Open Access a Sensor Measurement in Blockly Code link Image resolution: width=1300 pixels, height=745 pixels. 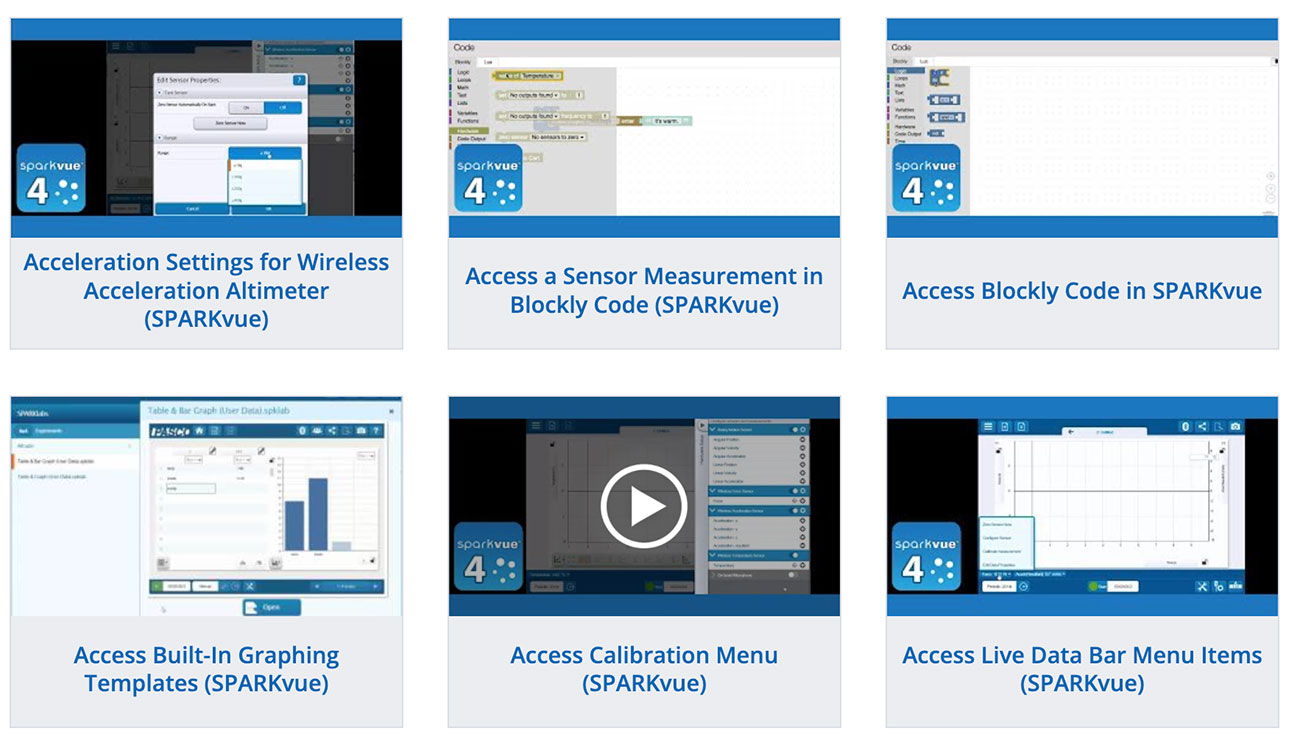[x=644, y=290]
